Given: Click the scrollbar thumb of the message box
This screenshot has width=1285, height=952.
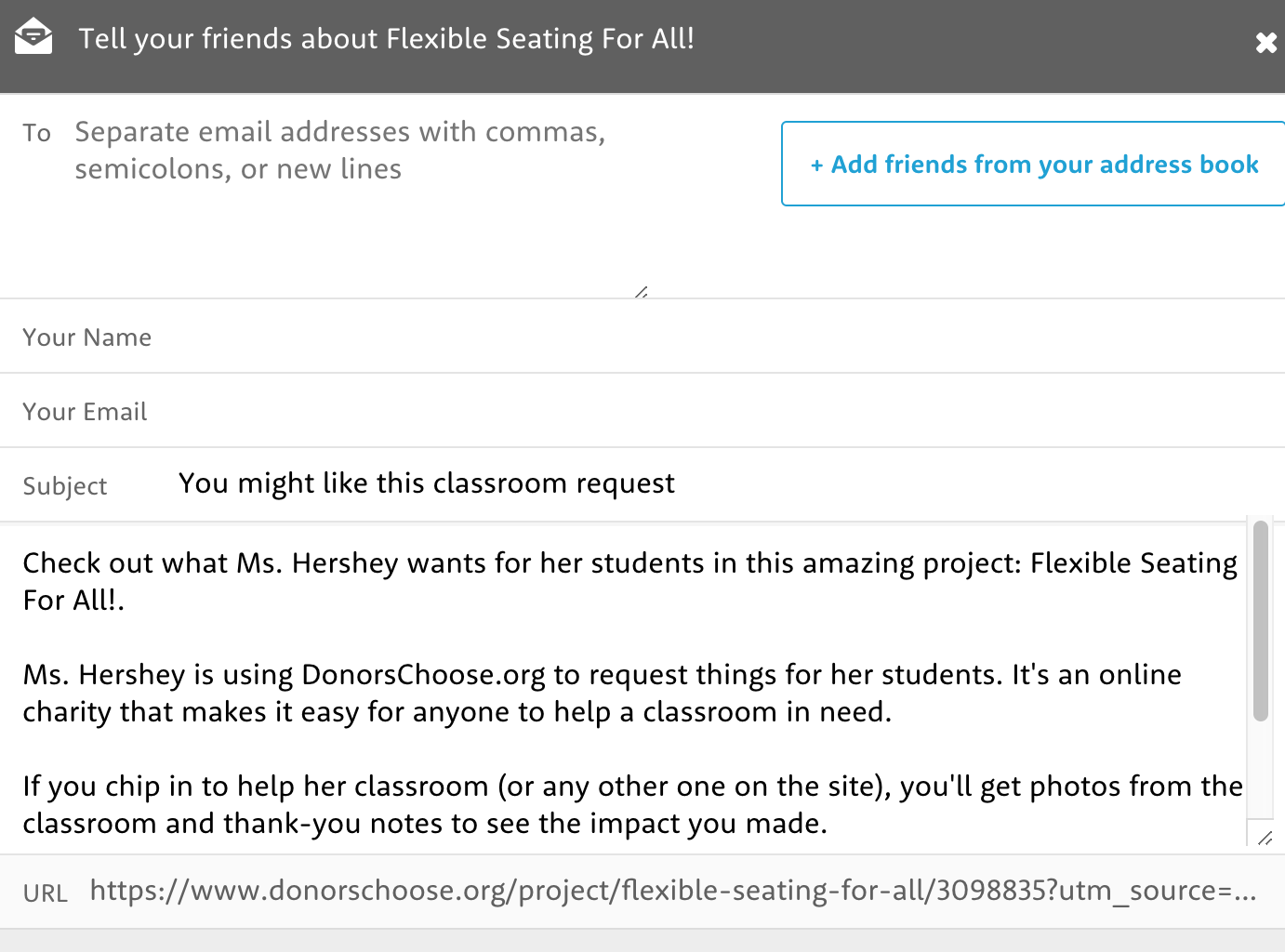Looking at the screenshot, I should click(1261, 621).
